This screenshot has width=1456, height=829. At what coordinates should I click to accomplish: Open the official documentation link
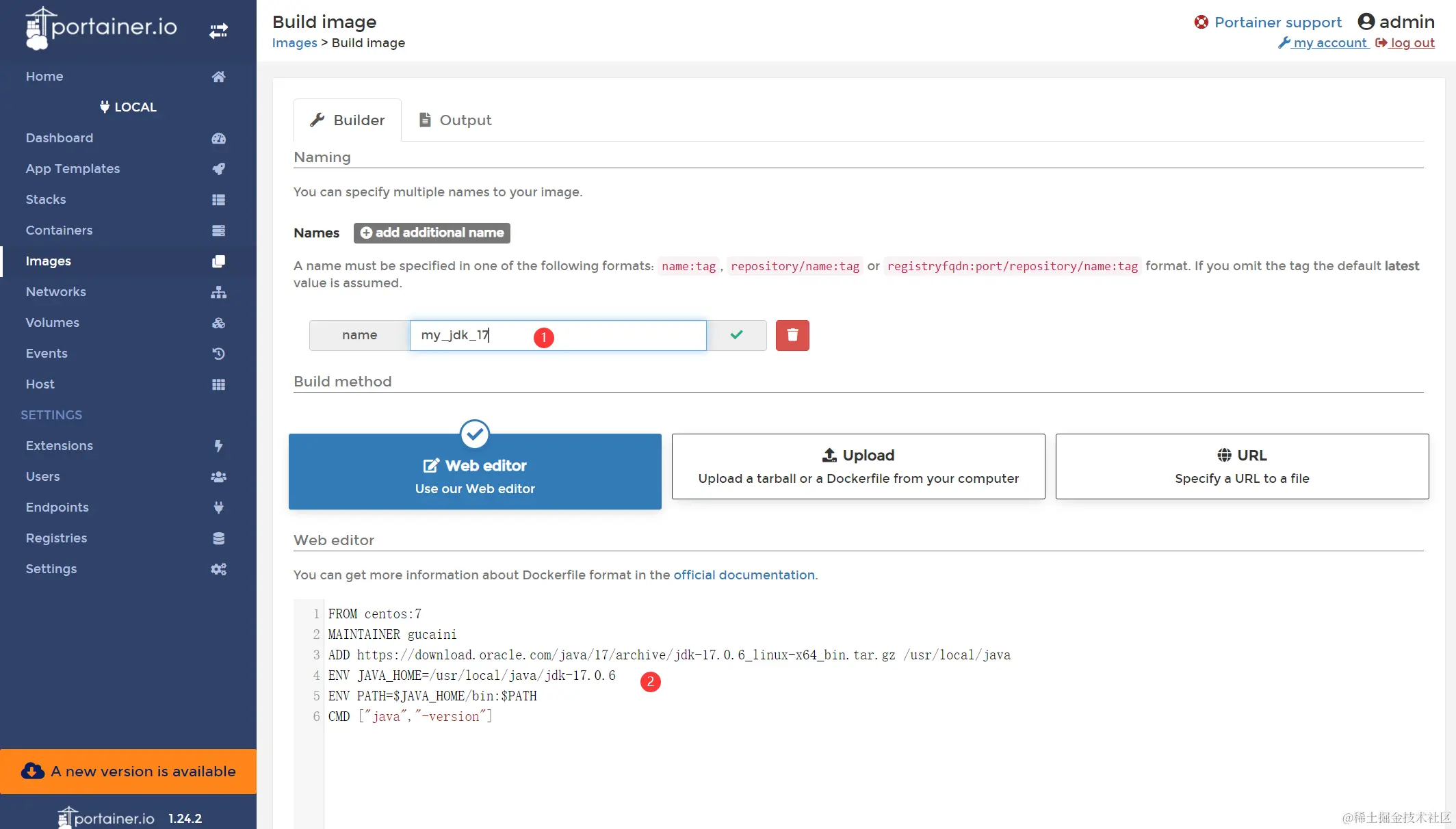click(744, 575)
